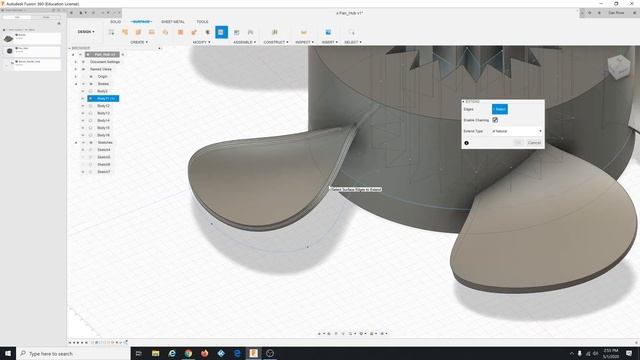The height and width of the screenshot is (360, 640).
Task: Open Firefox from the taskbar
Action: coord(204,353)
